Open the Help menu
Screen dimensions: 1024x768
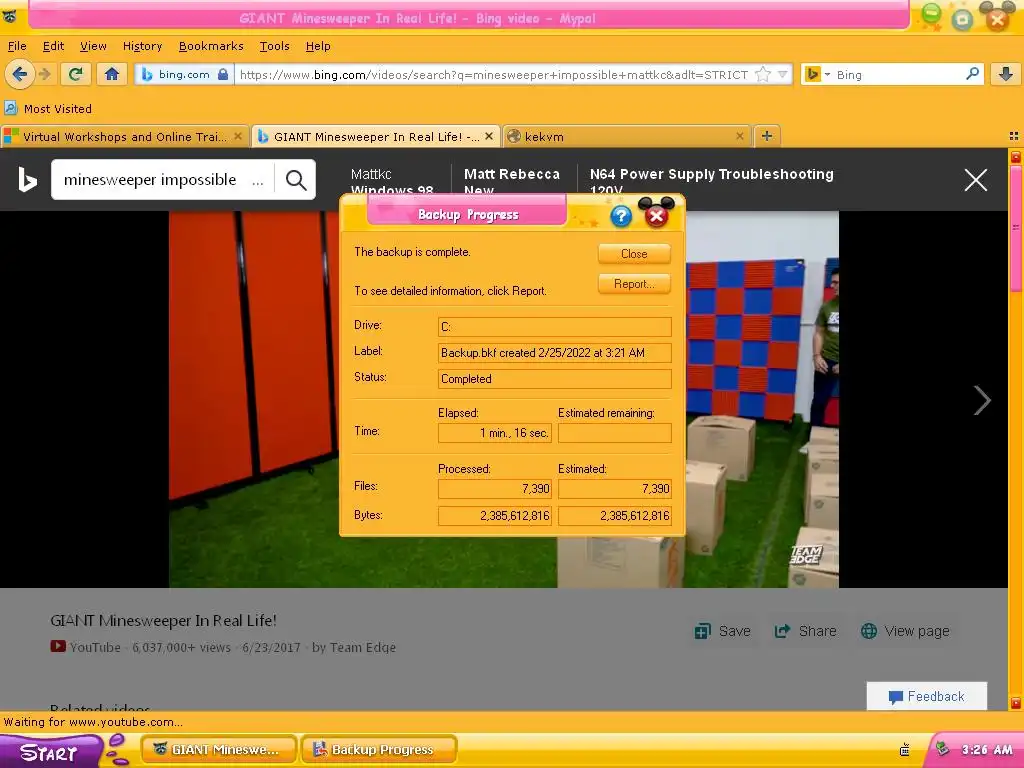[x=318, y=46]
